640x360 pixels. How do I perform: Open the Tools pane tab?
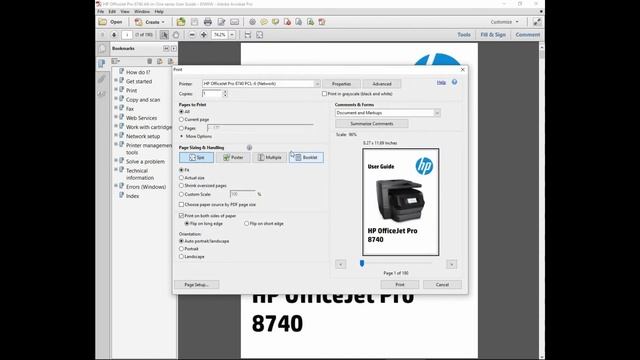click(464, 35)
